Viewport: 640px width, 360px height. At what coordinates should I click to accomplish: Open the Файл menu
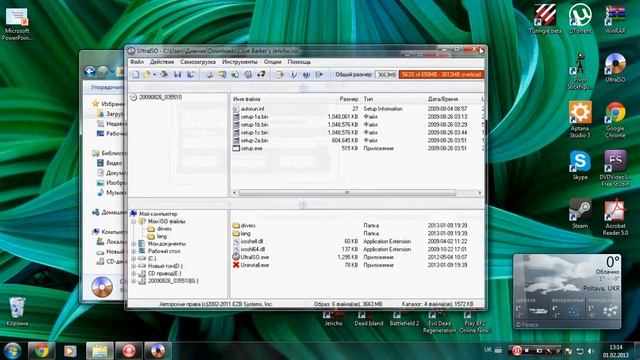coord(137,62)
